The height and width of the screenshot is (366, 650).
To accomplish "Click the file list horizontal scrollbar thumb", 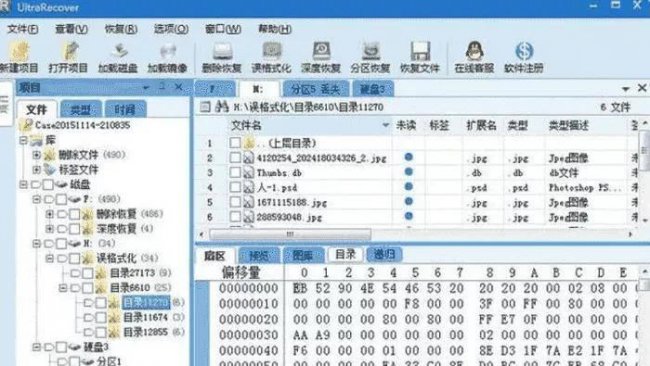I will pos(290,235).
